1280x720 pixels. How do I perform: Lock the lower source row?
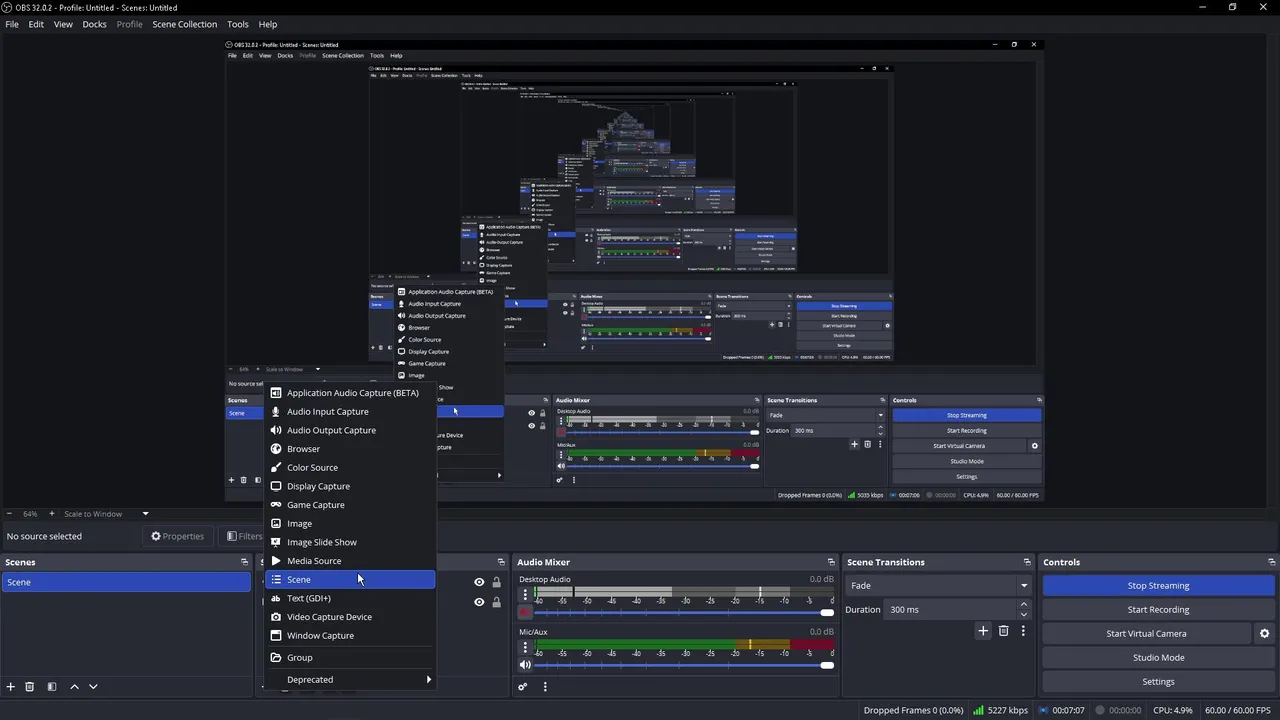496,602
